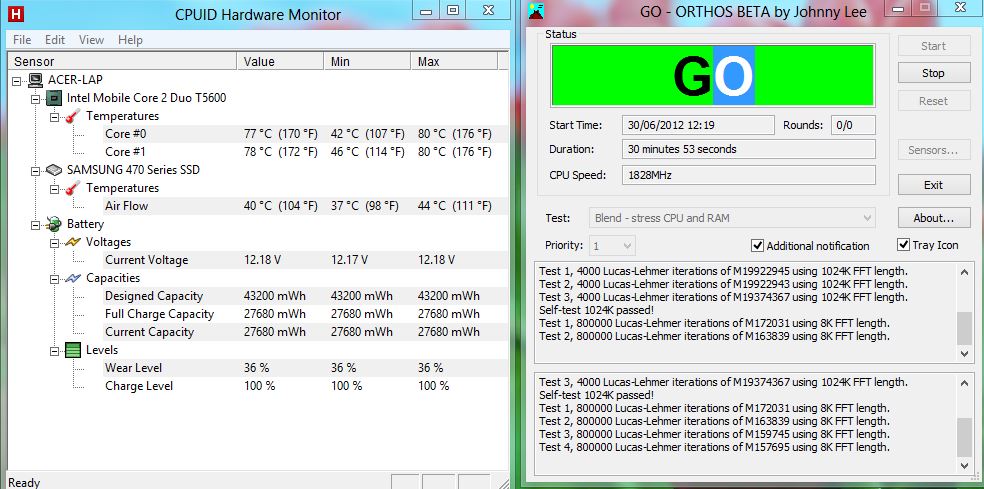
Task: Click the Start Time field
Action: [698, 125]
